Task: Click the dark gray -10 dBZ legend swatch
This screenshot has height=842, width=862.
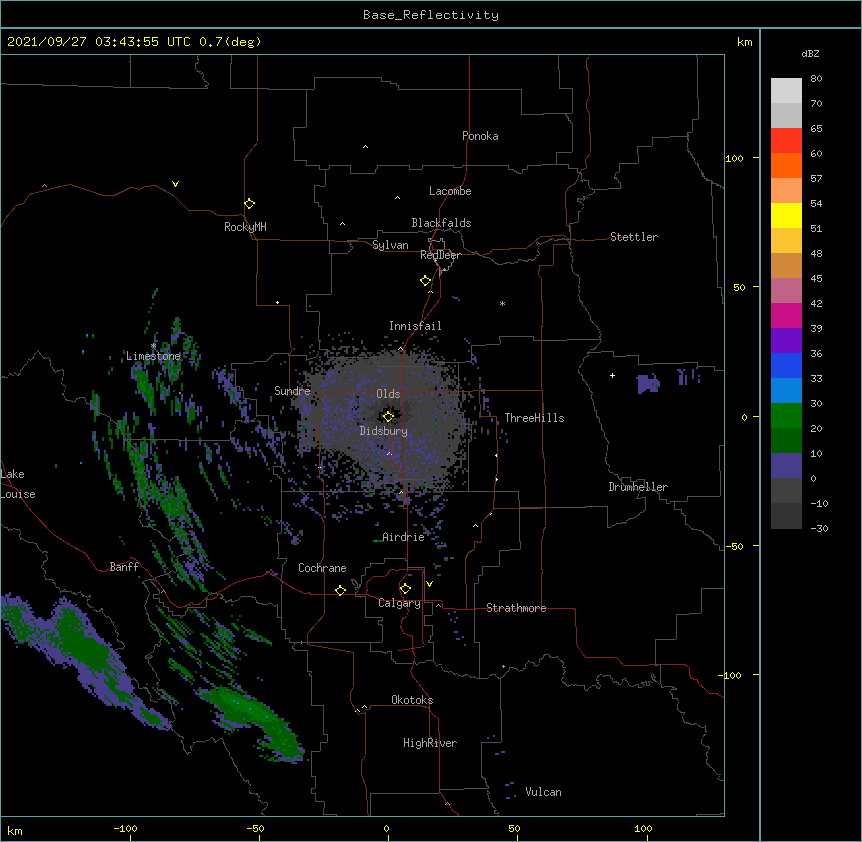Action: click(786, 516)
